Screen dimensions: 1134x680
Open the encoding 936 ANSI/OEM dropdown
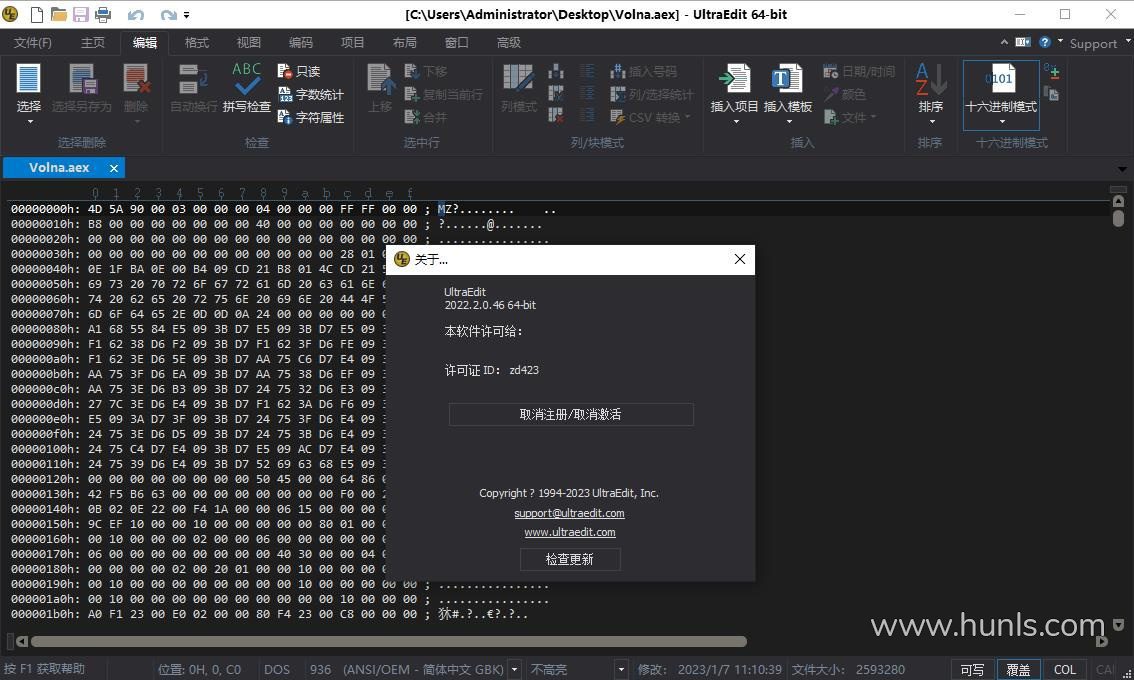[514, 669]
